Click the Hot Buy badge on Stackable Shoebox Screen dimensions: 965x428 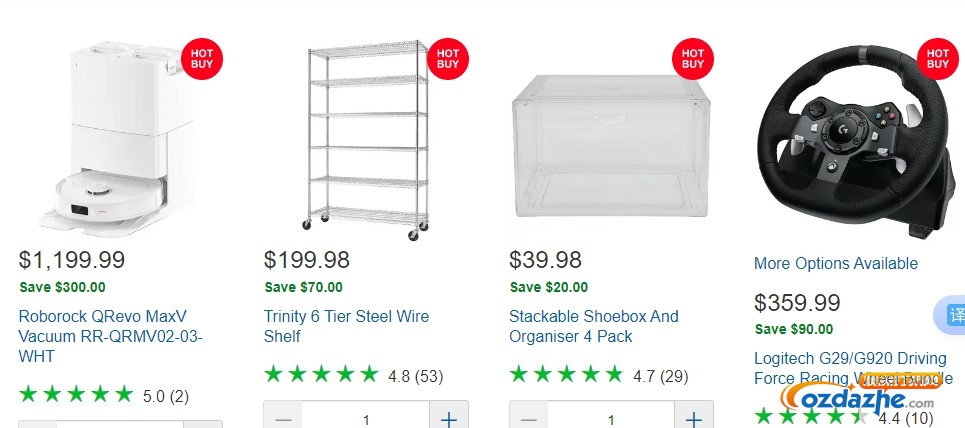coord(692,59)
